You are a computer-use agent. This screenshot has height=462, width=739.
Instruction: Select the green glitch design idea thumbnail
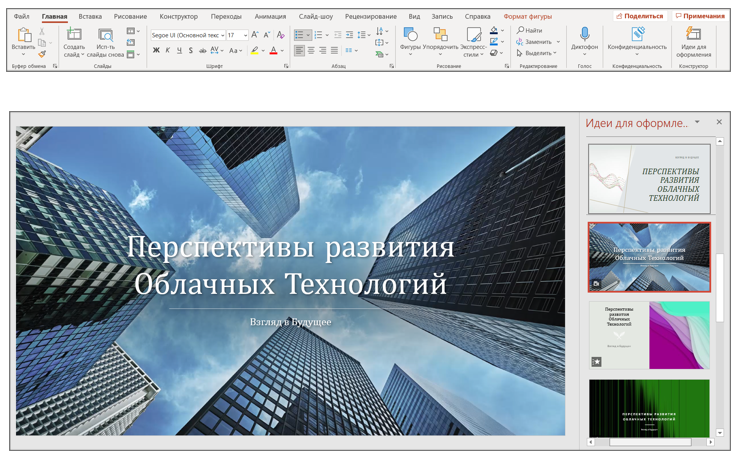(649, 408)
